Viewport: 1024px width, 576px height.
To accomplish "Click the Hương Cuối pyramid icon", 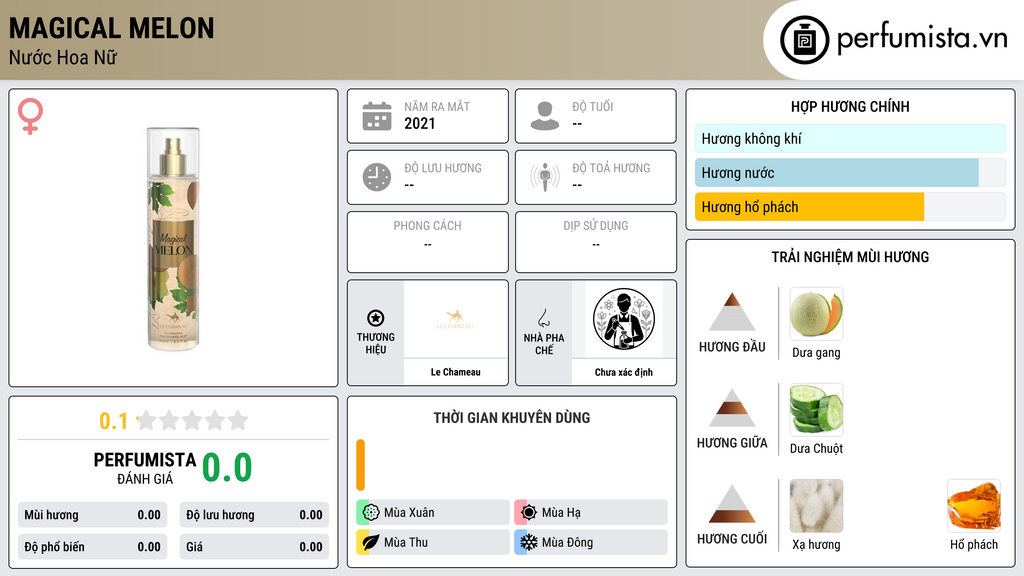I will pyautogui.click(x=732, y=504).
